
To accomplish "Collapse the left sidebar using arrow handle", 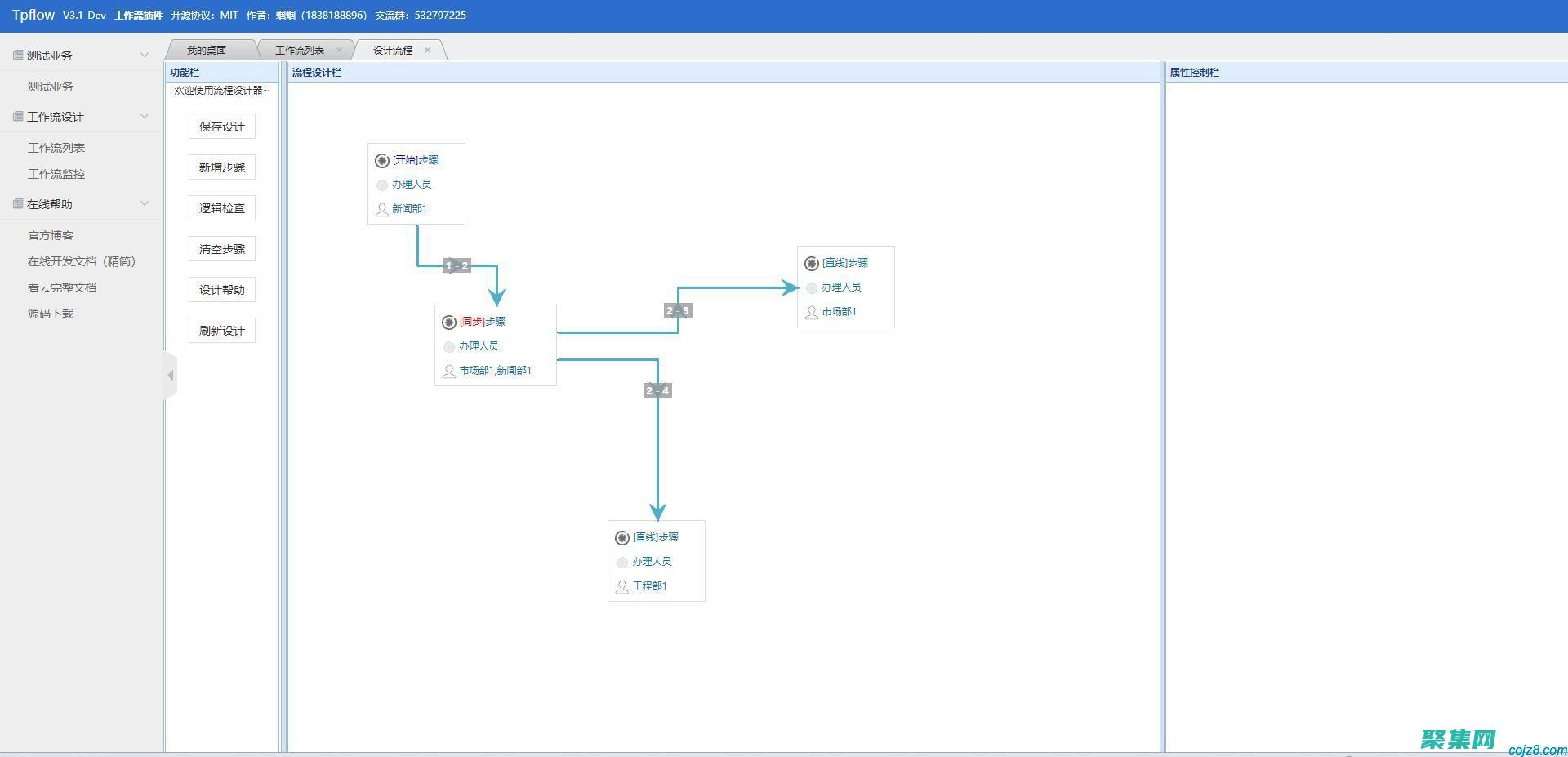I will click(170, 376).
